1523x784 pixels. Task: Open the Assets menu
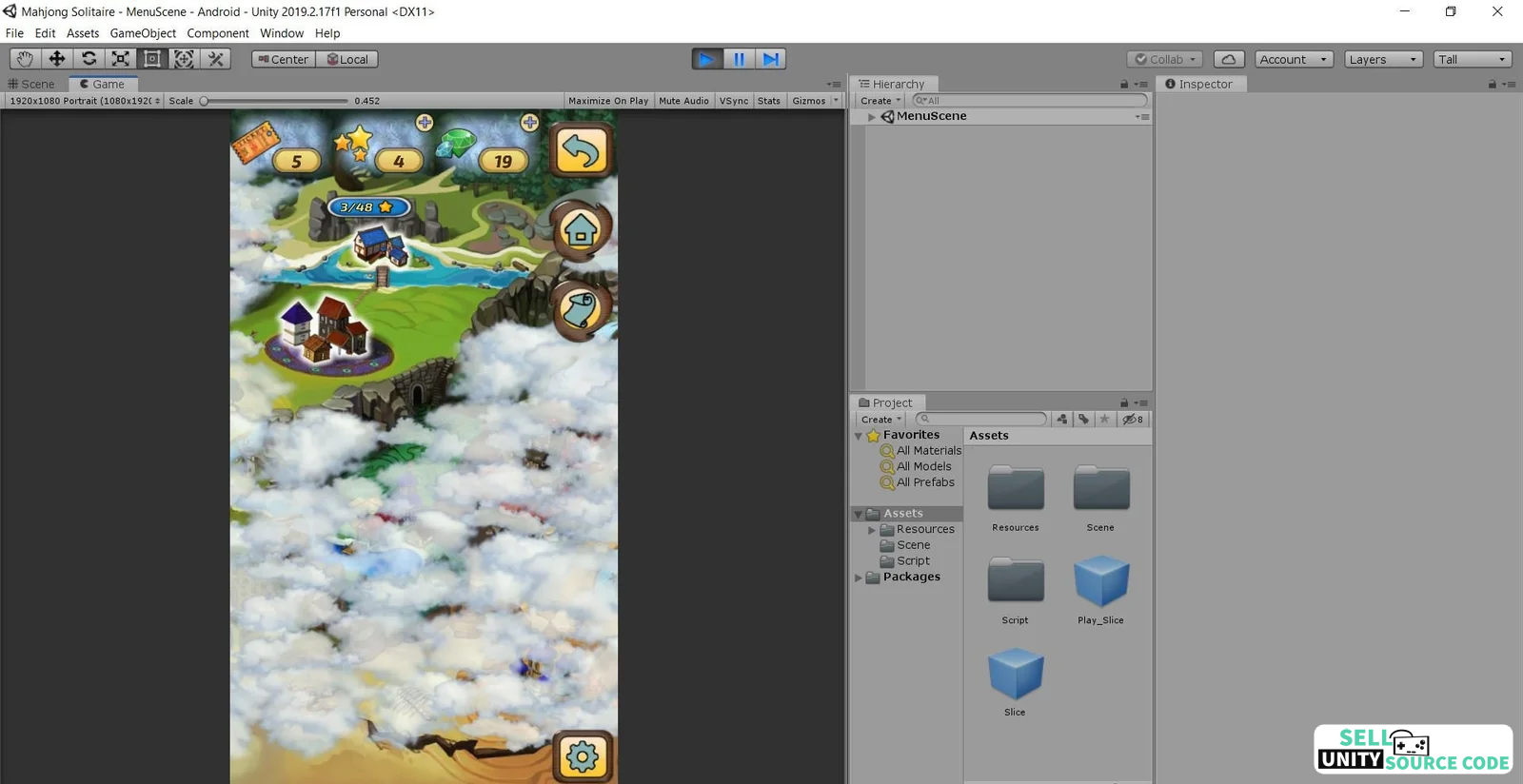(83, 33)
